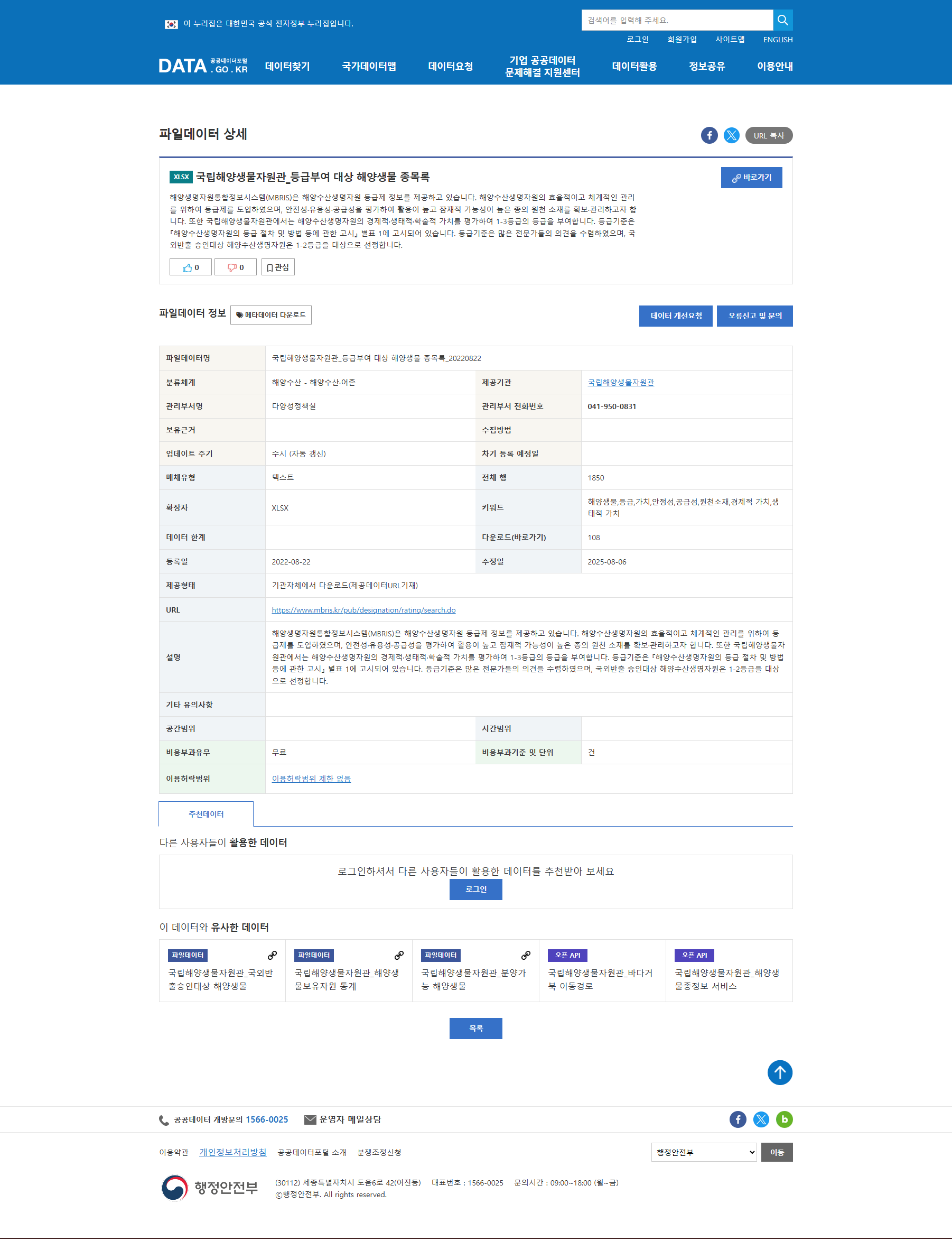Viewport: 952px width, 1241px height.
Task: Open the 데이터찾기 menu
Action: [x=287, y=66]
